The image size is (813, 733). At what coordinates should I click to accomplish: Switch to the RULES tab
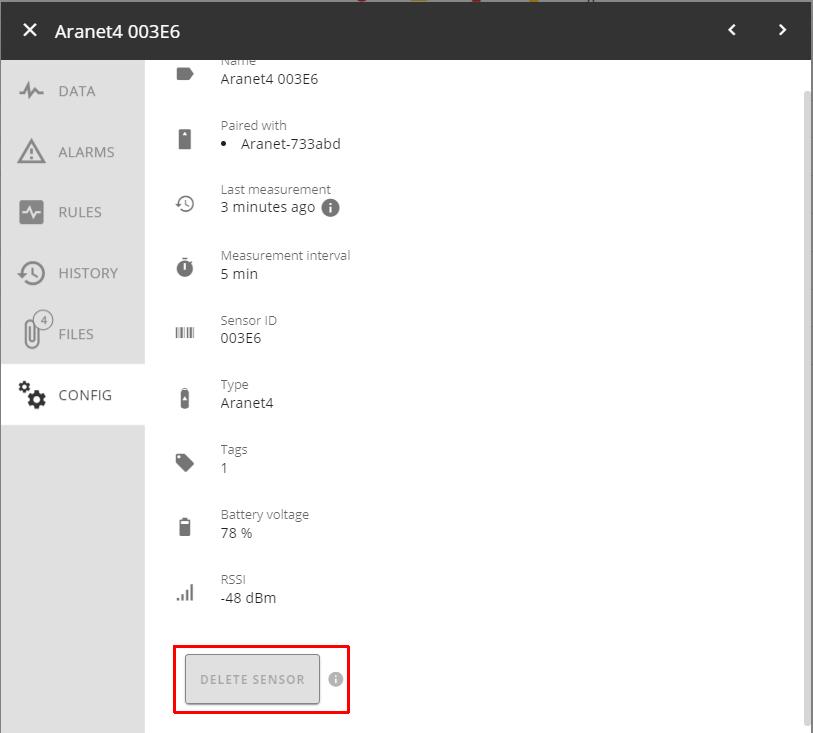point(73,213)
